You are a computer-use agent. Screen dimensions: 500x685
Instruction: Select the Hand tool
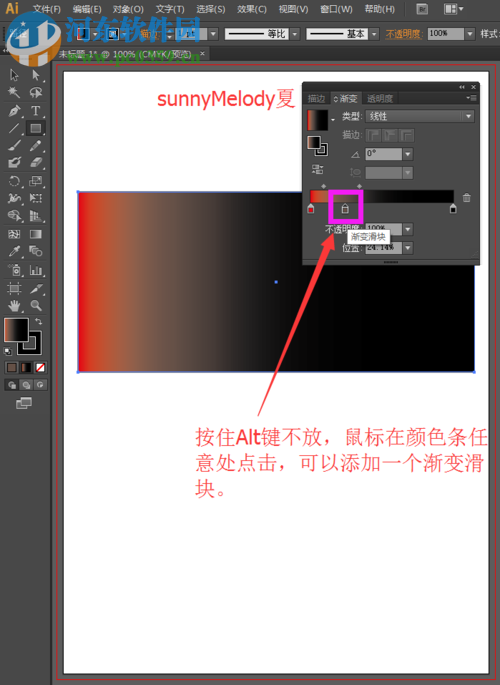click(x=14, y=306)
